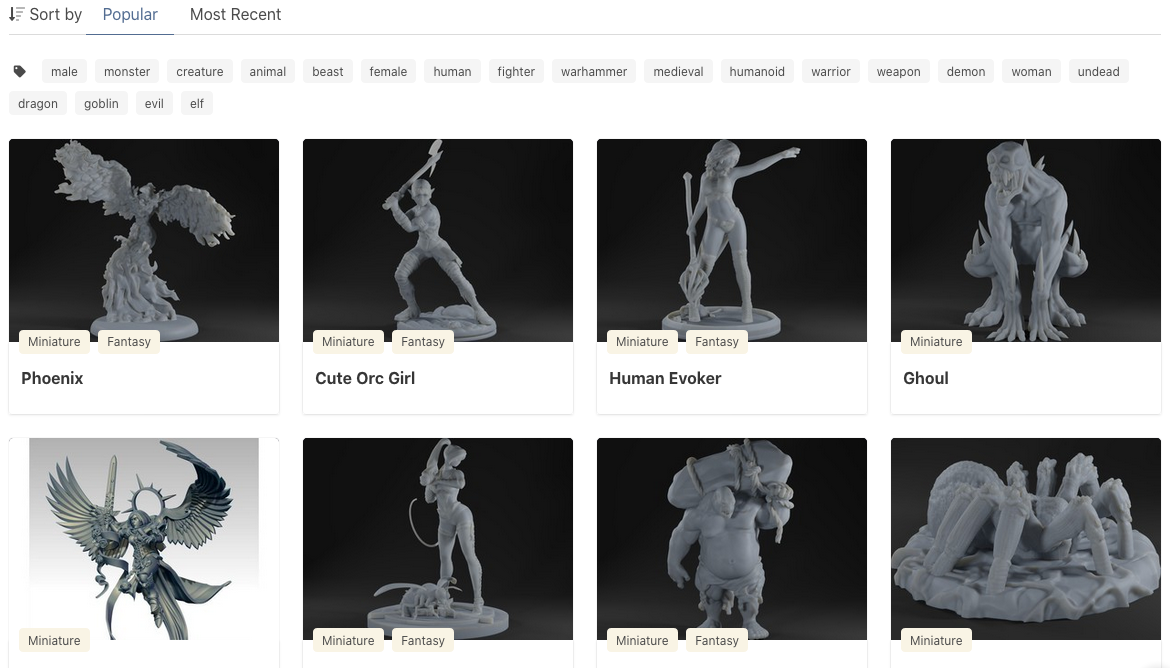
Task: Select the goblin tag
Action: pos(101,104)
